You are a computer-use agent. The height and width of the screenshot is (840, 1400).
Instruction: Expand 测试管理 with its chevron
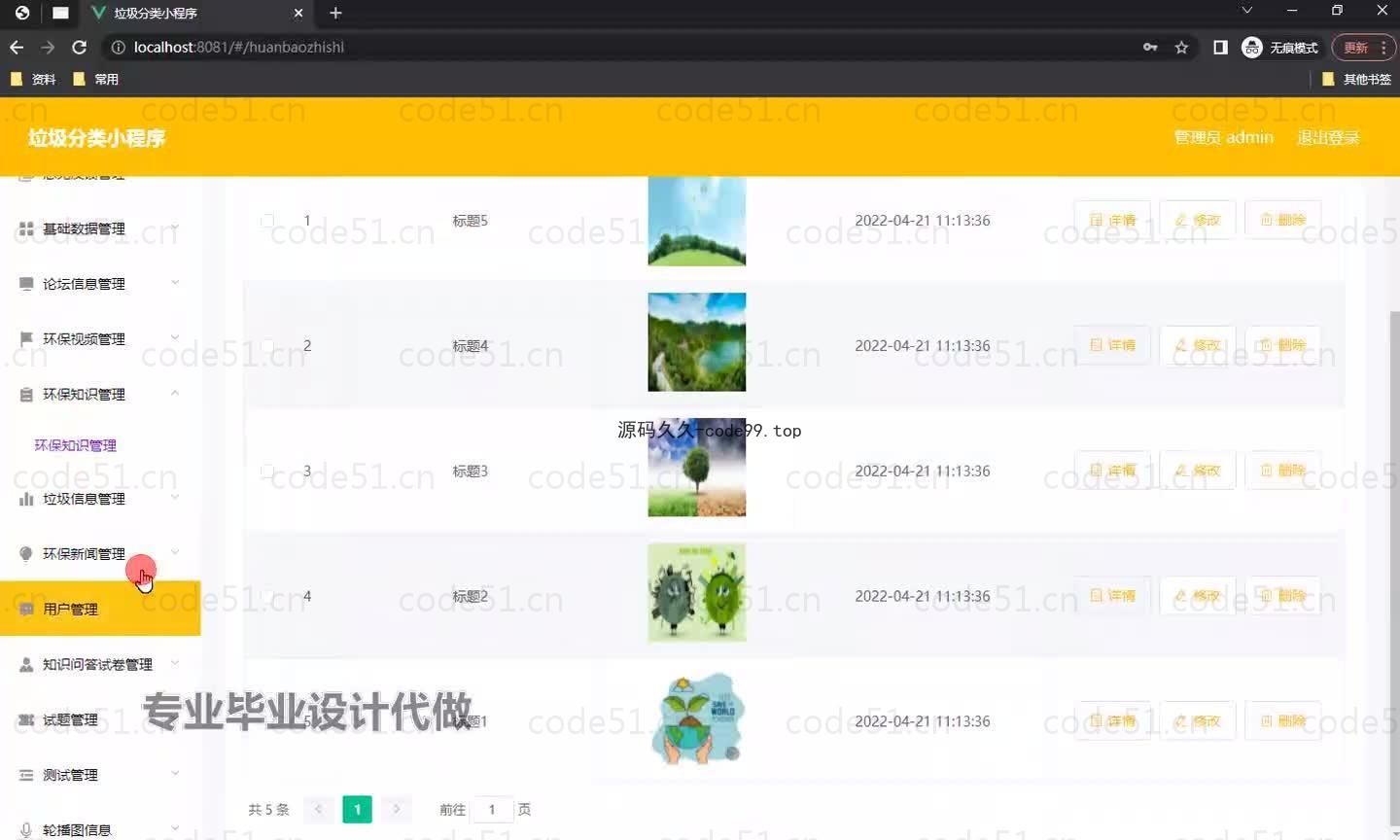(175, 774)
